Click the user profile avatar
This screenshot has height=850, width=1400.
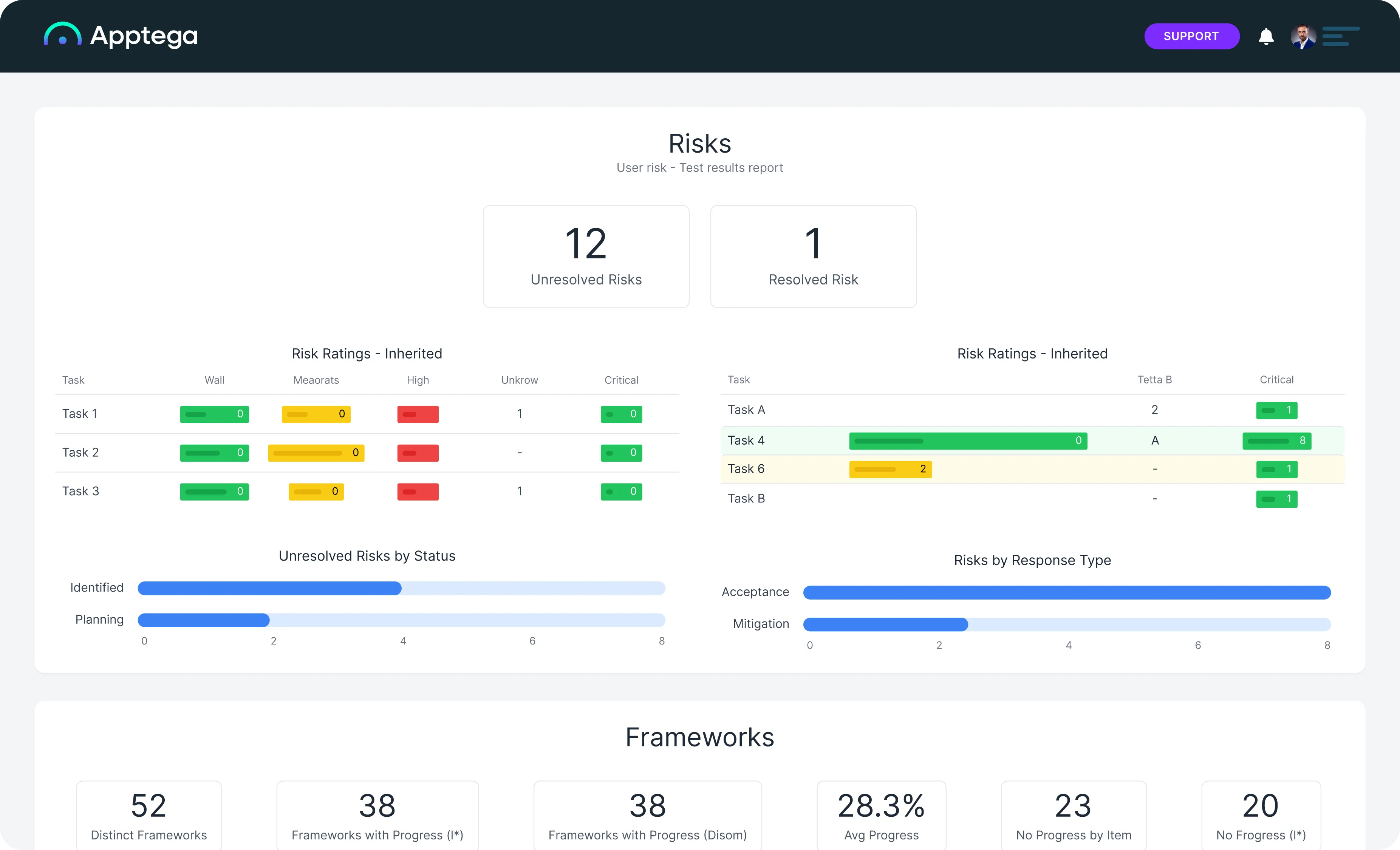coord(1303,36)
